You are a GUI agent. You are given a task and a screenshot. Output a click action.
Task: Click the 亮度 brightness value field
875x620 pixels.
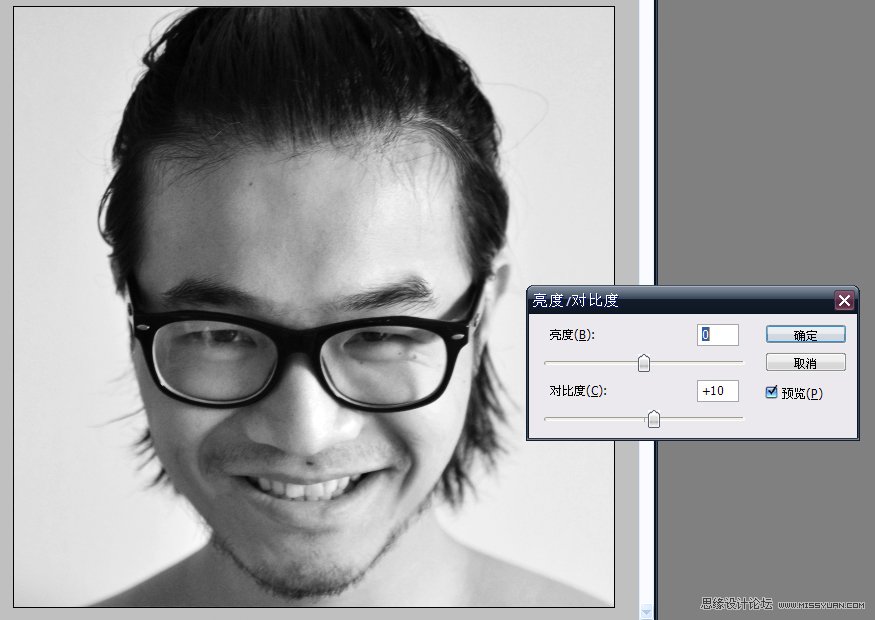click(x=717, y=335)
